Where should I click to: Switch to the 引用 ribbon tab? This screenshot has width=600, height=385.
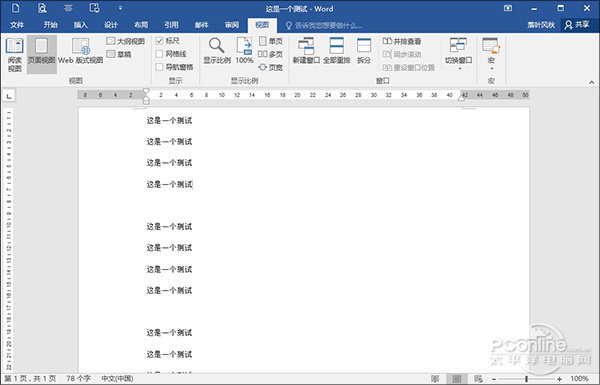pos(171,25)
